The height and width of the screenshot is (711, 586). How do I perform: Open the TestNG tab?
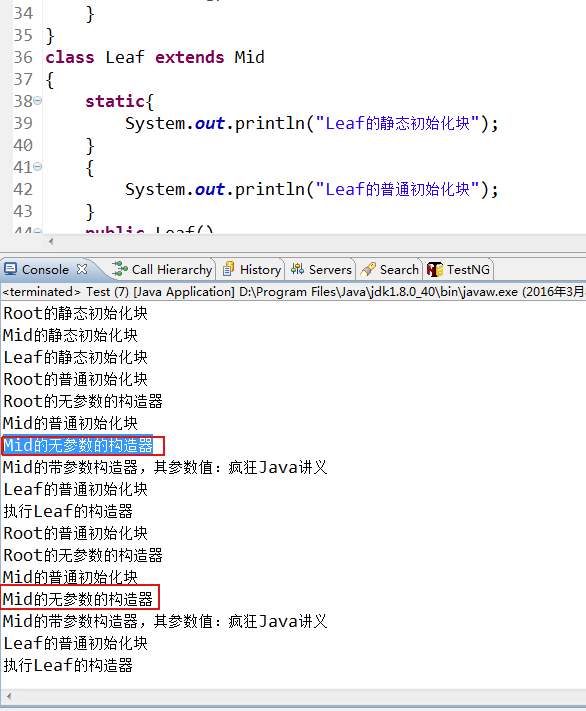[459, 269]
